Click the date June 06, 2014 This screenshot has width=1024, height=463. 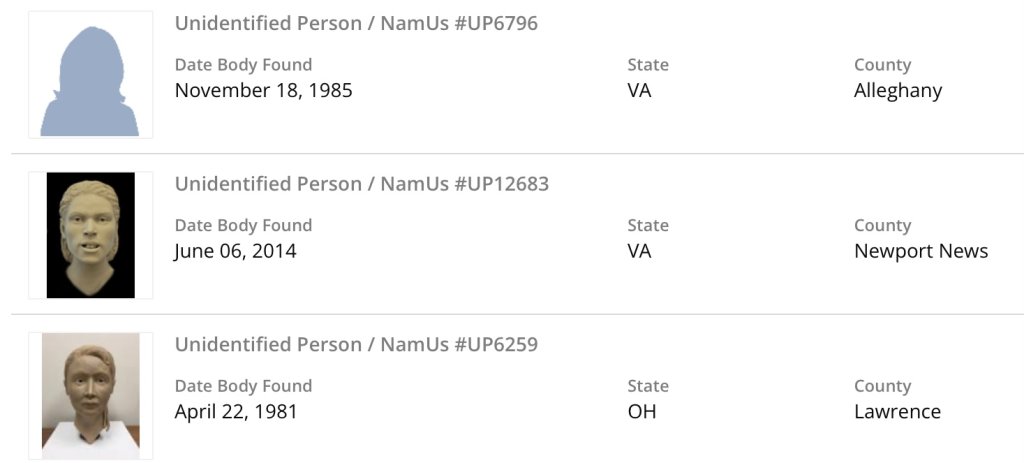pos(235,251)
